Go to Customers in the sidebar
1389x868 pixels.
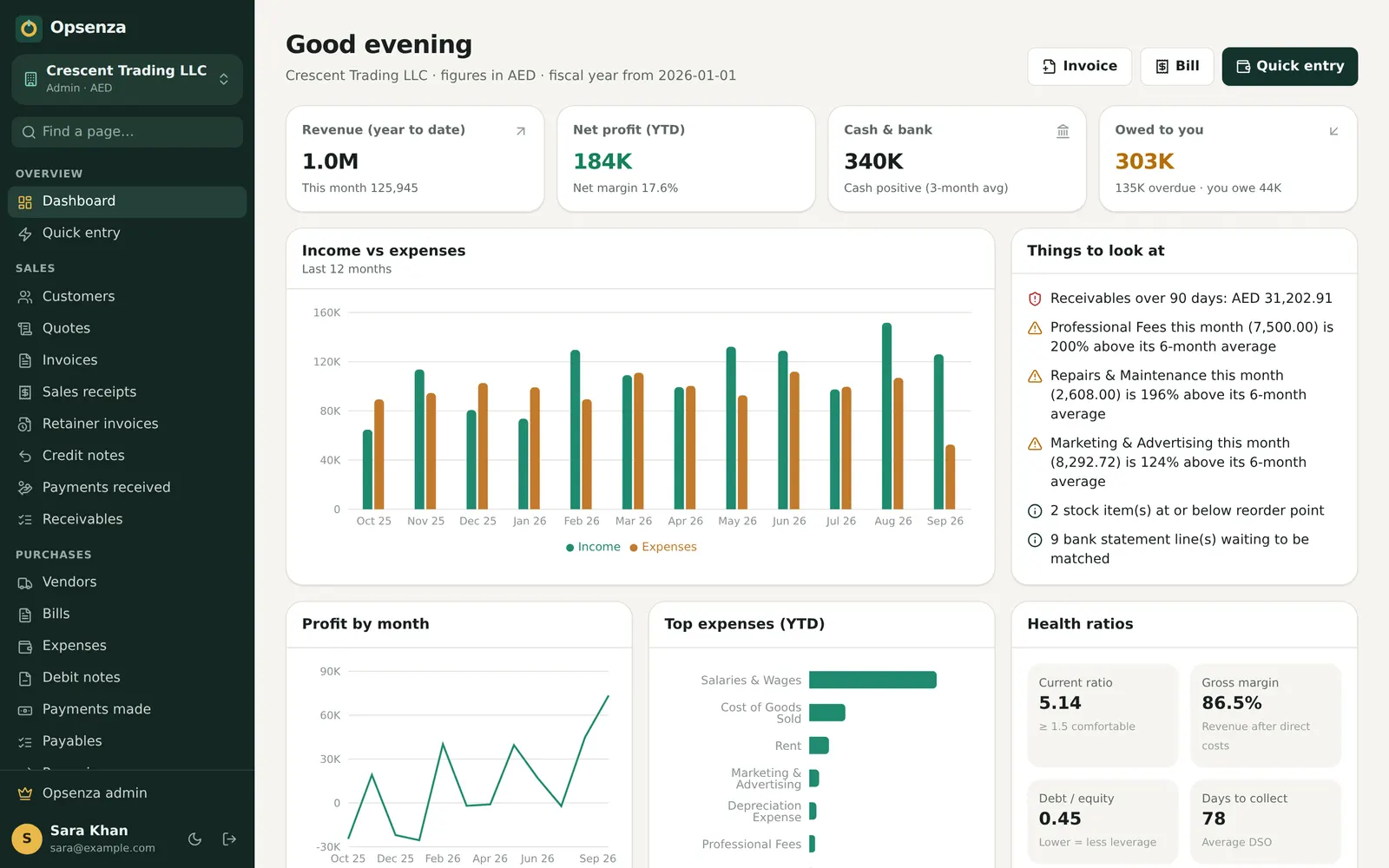click(127, 297)
